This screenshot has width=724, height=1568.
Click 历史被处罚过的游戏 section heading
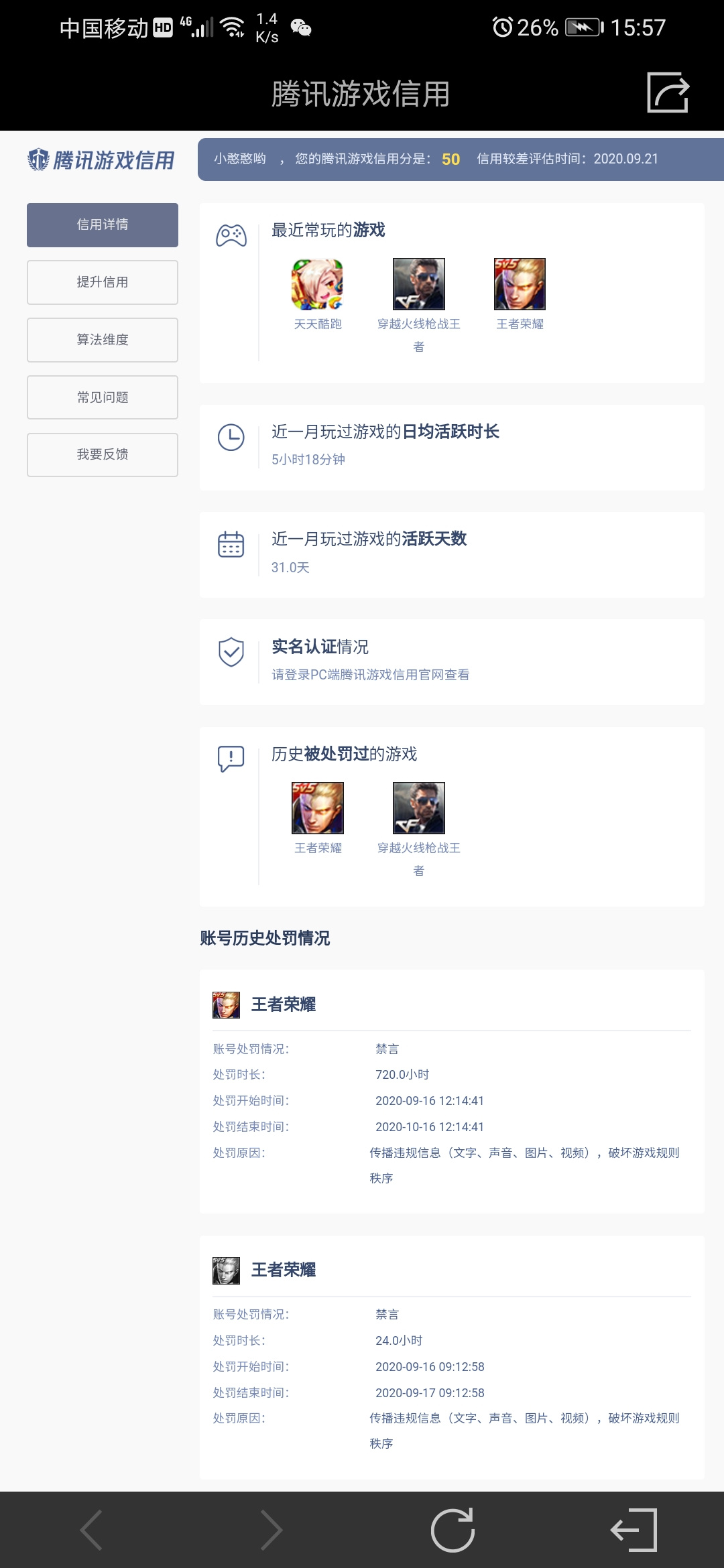tap(344, 755)
